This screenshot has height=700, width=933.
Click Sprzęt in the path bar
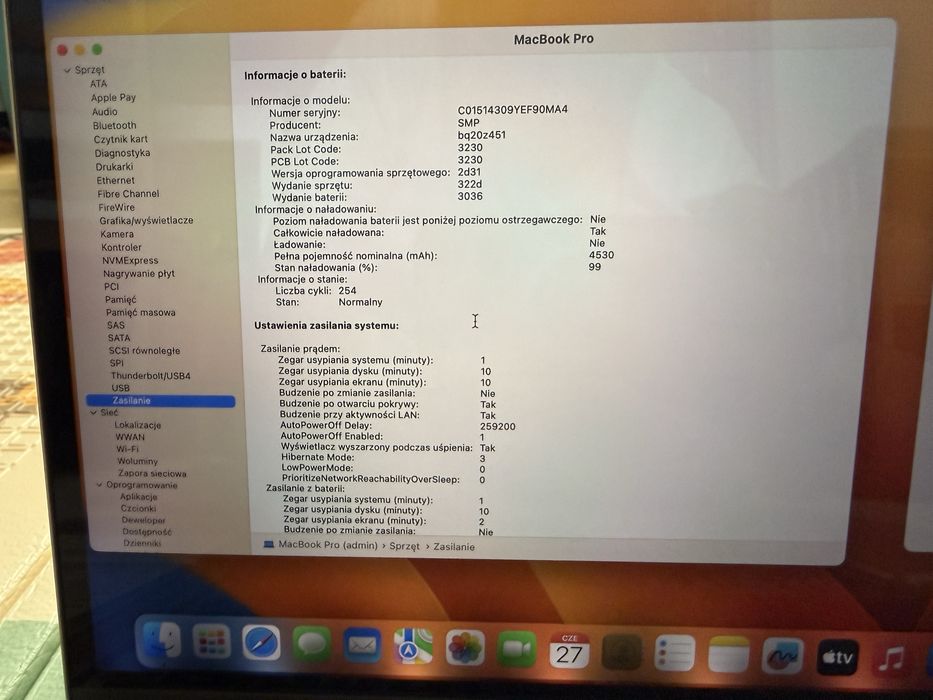pyautogui.click(x=405, y=546)
